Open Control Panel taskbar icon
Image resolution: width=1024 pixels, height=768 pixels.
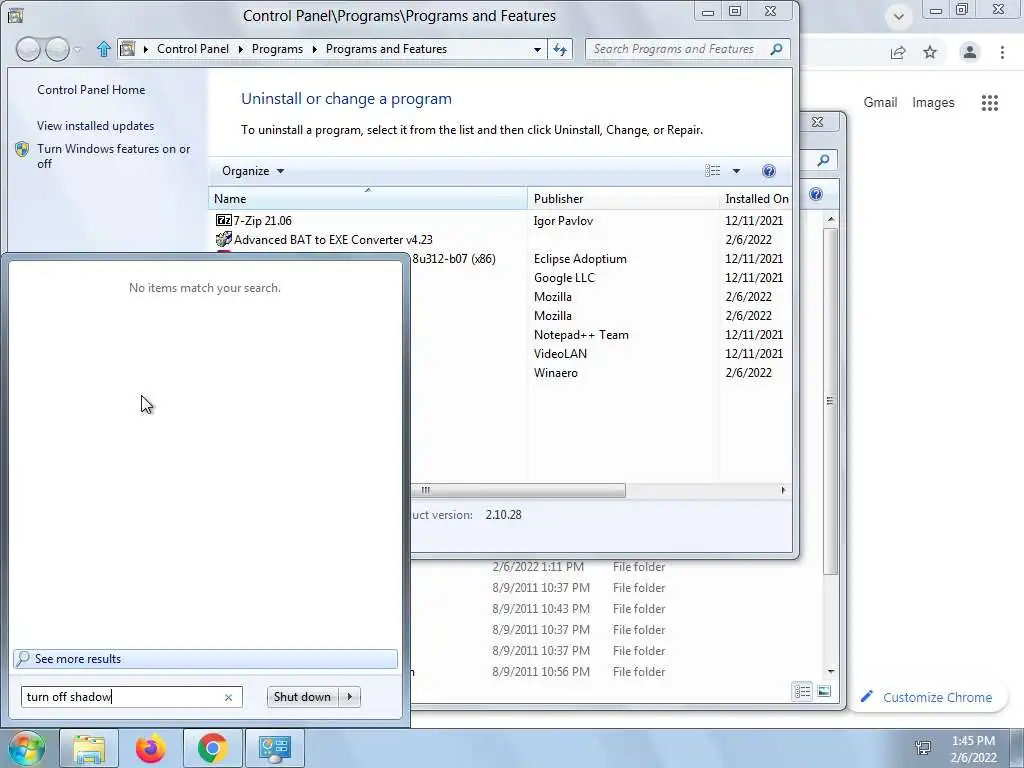(274, 748)
